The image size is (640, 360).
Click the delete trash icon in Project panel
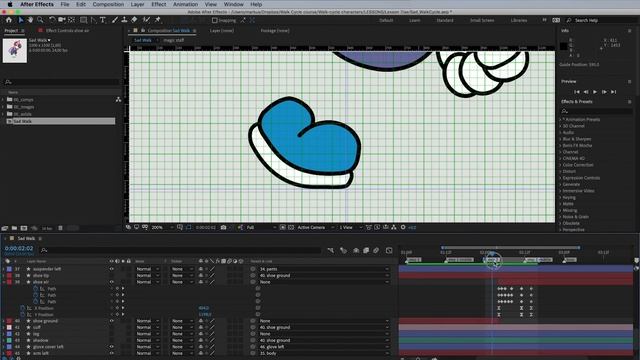(60, 228)
